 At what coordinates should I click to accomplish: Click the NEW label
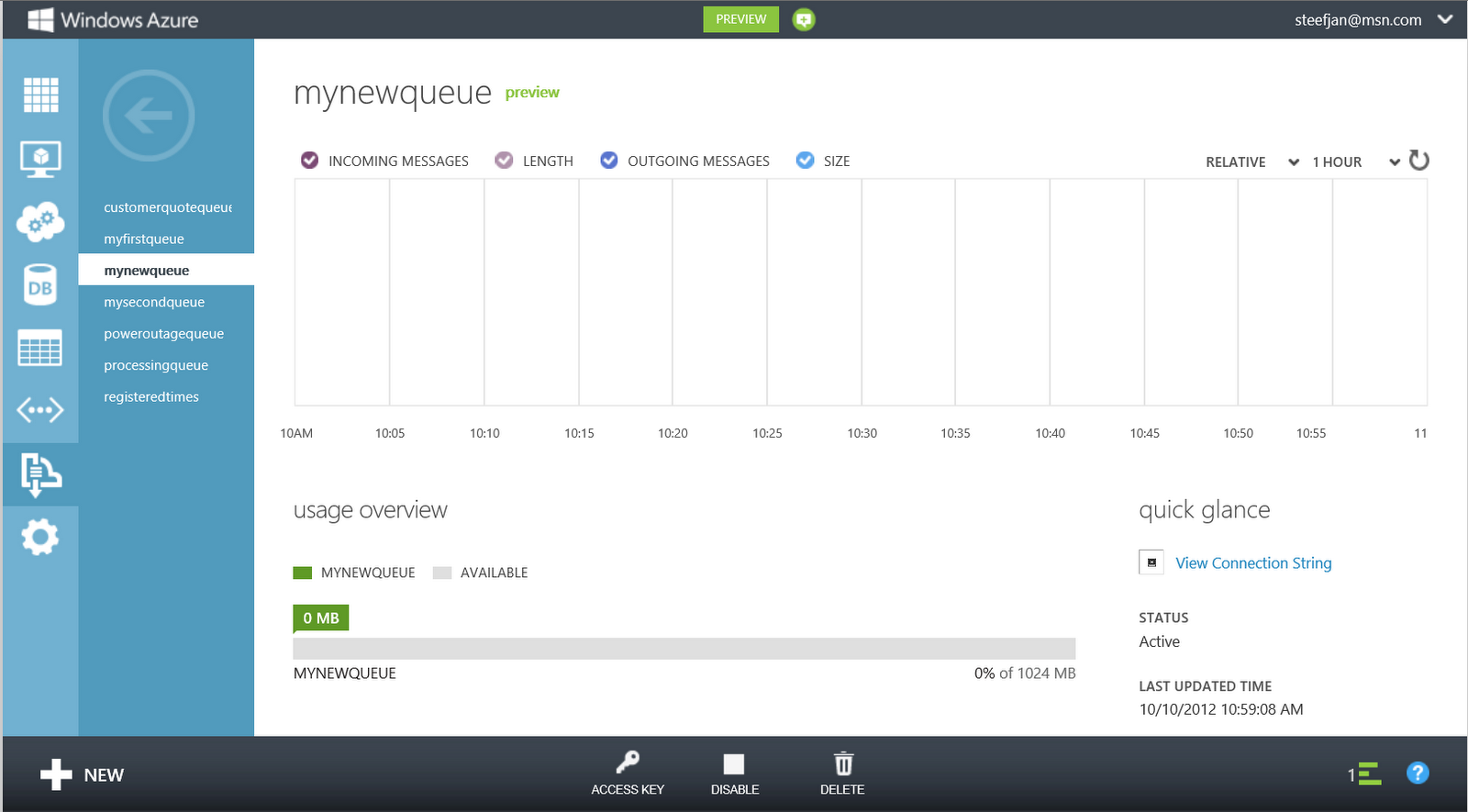(104, 775)
